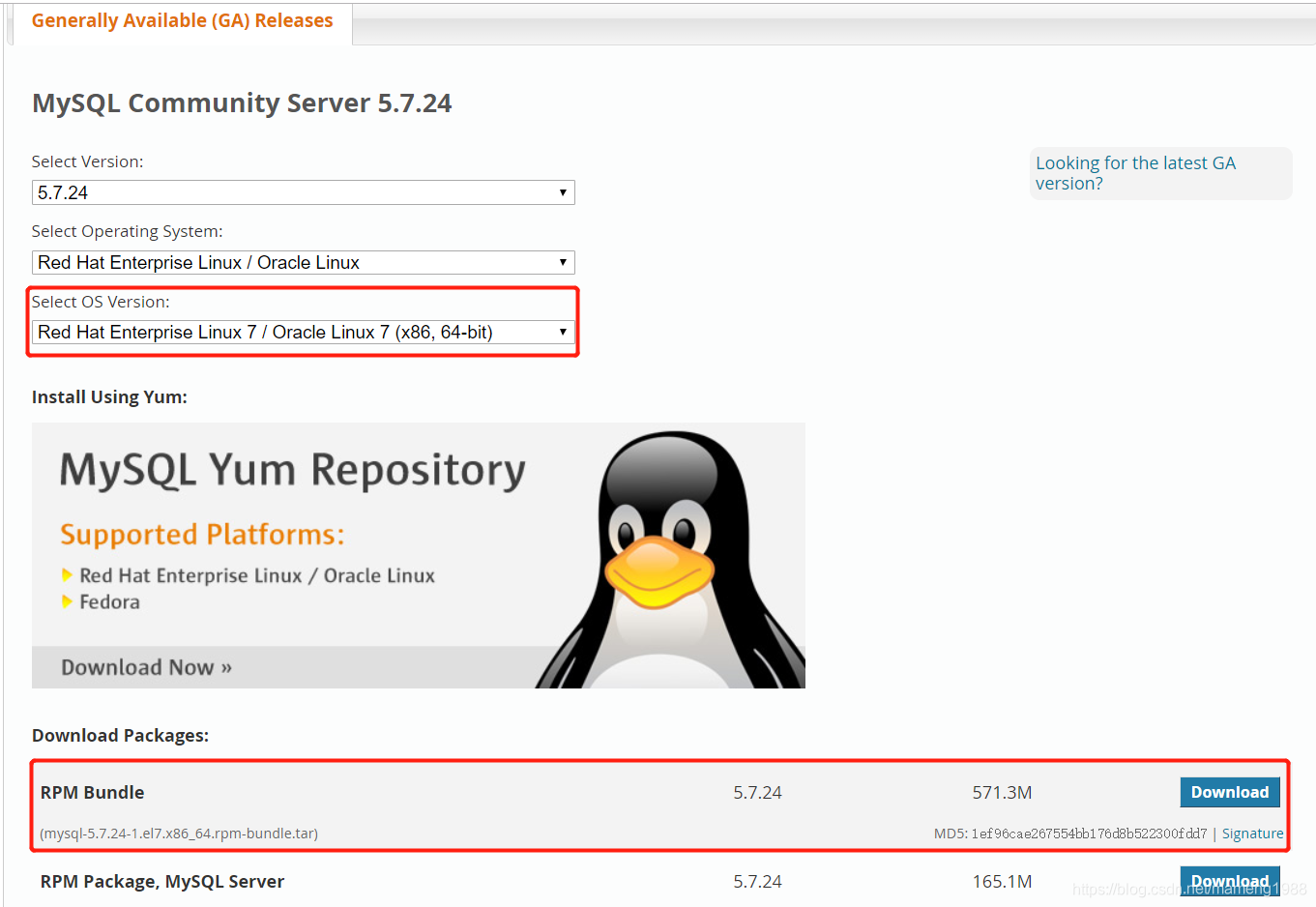Viewport: 1316px width, 907px height.
Task: Open the RPM Bundle Signature link
Action: [x=1252, y=834]
